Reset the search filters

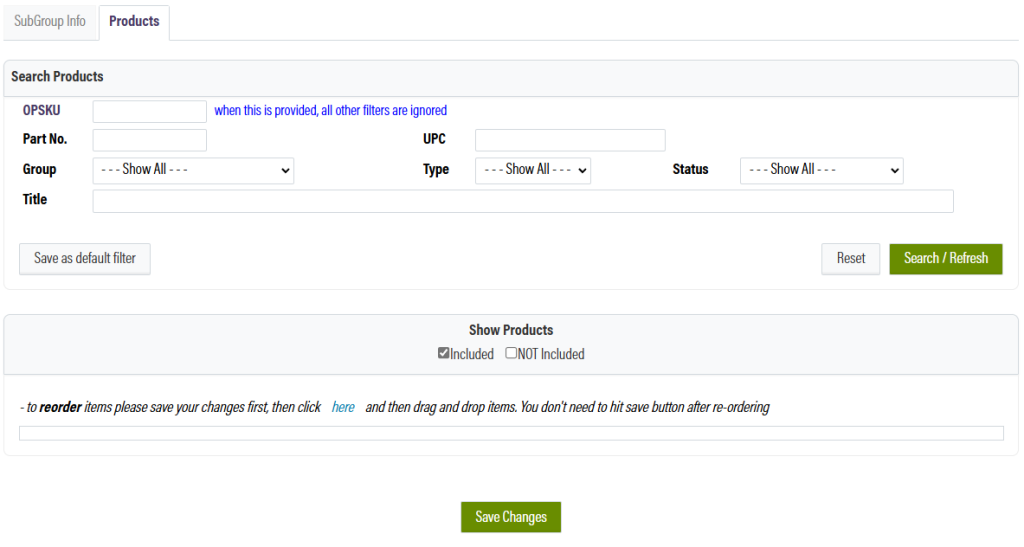pyautogui.click(x=850, y=258)
